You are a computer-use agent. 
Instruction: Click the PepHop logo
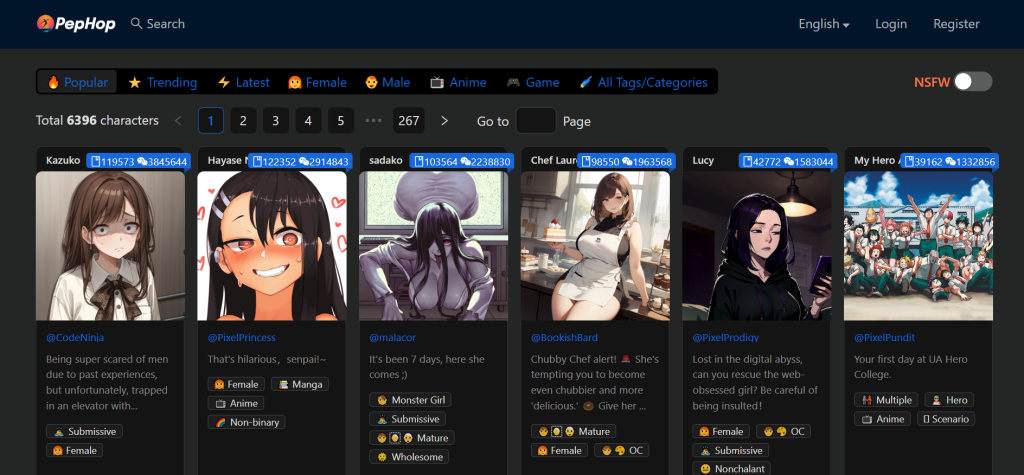coord(76,24)
